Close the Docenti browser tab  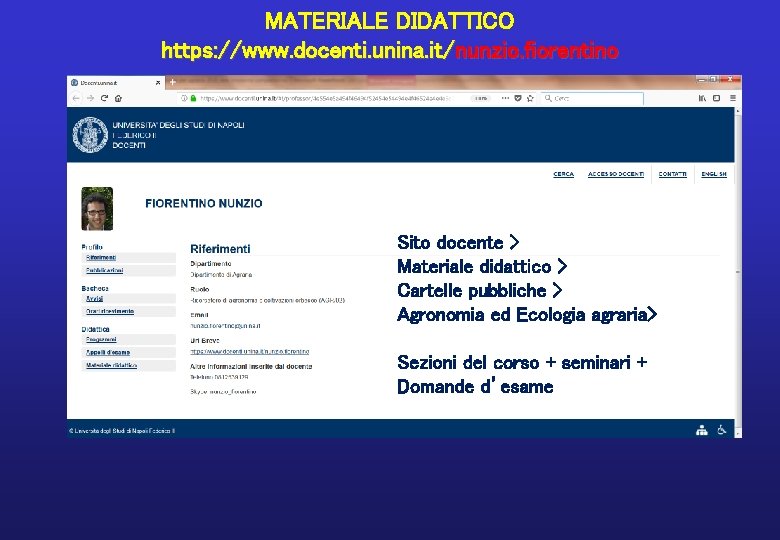tap(158, 83)
